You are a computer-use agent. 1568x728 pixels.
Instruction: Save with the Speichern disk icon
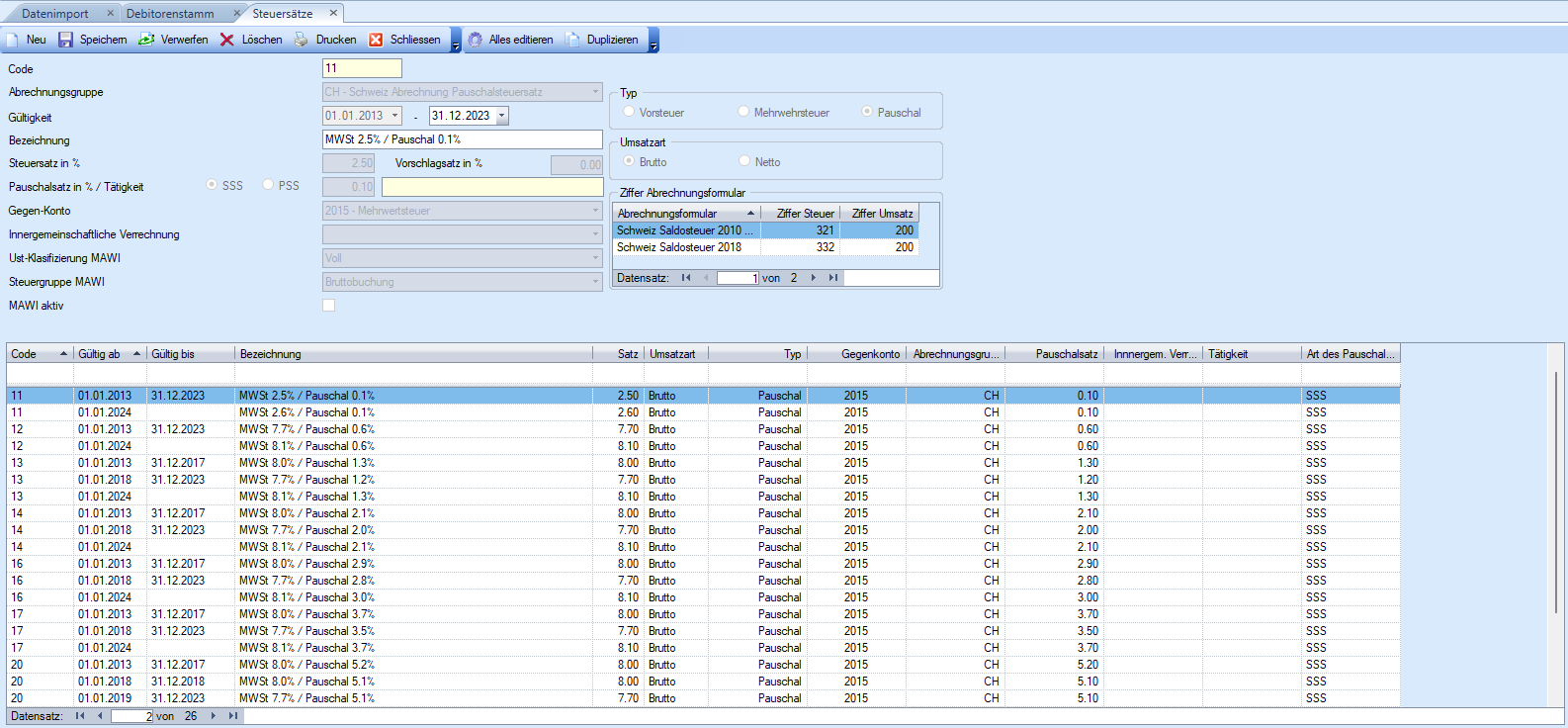coord(66,40)
